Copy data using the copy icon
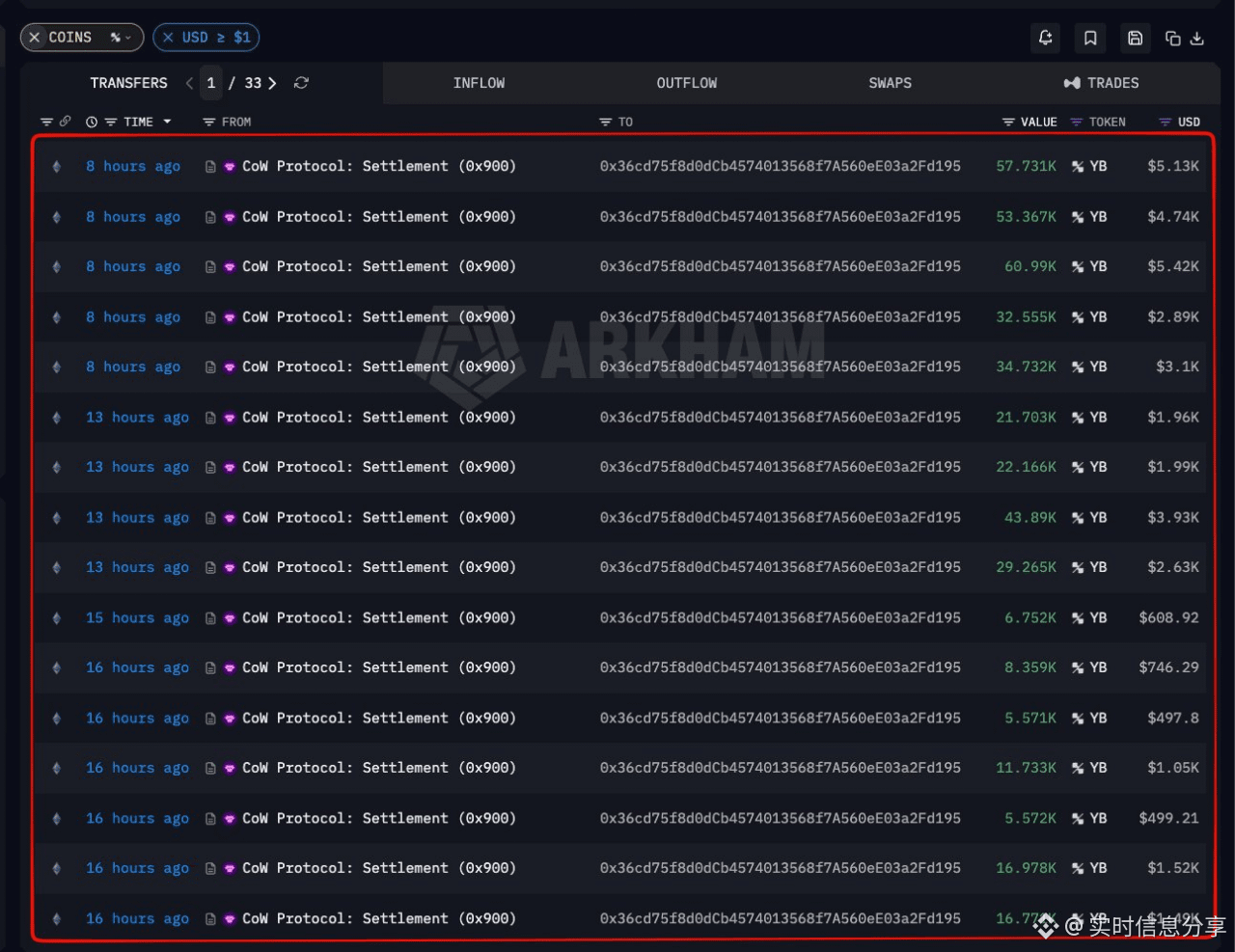The width and height of the screenshot is (1235, 952). (1173, 38)
